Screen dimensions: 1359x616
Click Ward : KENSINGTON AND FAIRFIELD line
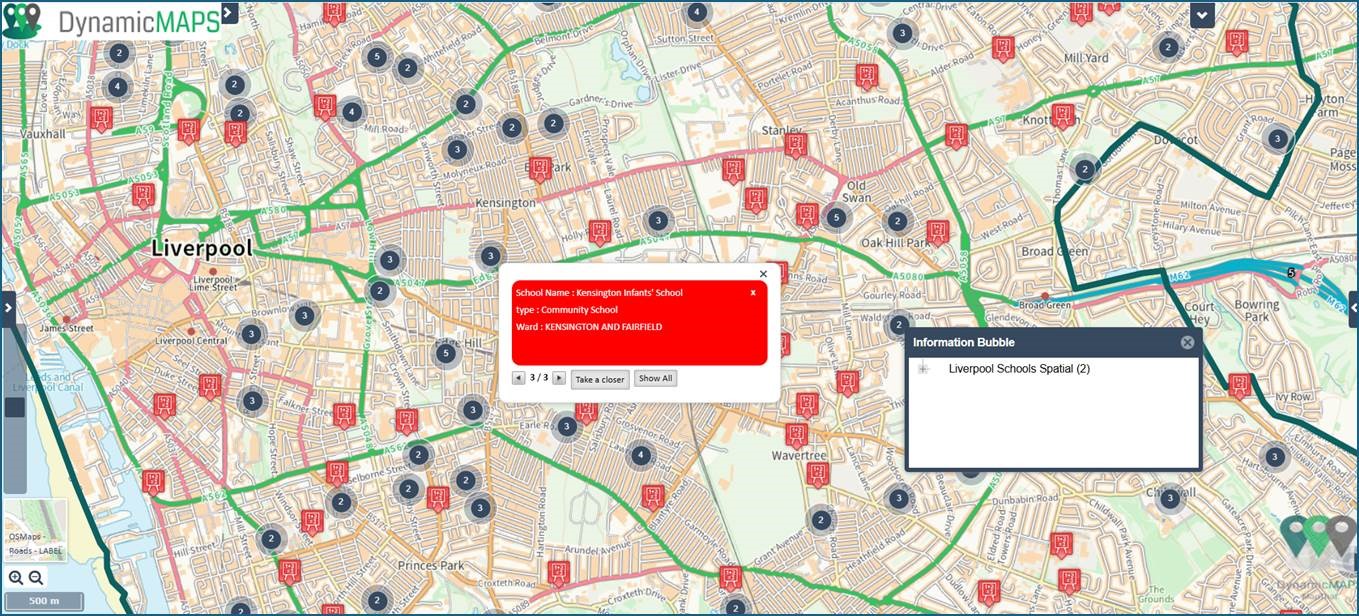(589, 327)
